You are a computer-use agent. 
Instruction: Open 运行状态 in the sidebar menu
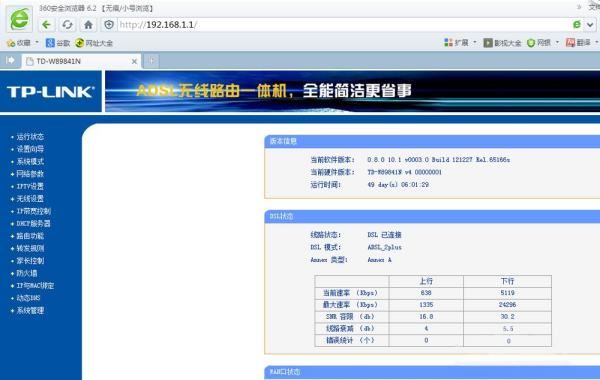(x=30, y=137)
